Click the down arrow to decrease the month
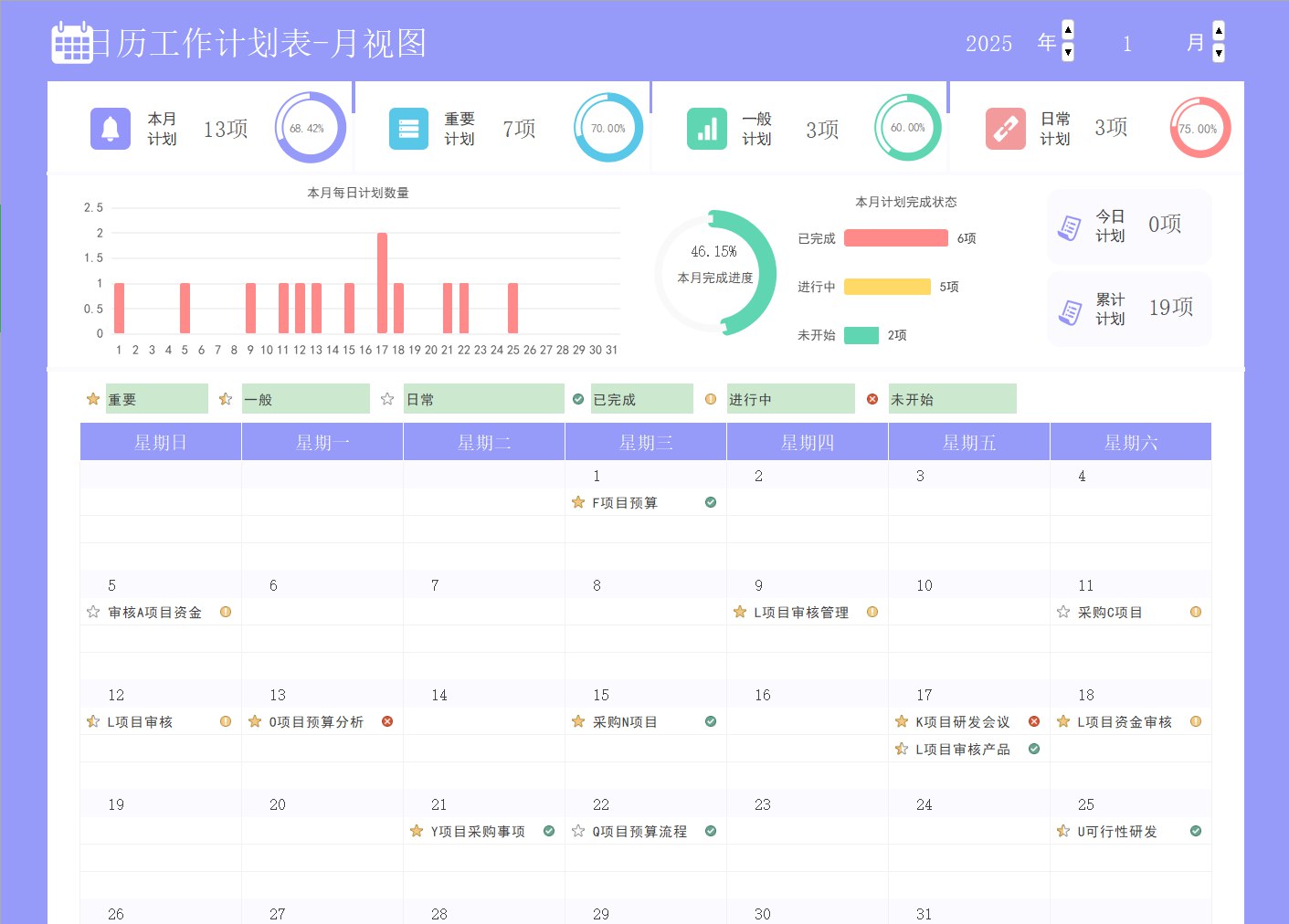1289x924 pixels. coord(1217,52)
